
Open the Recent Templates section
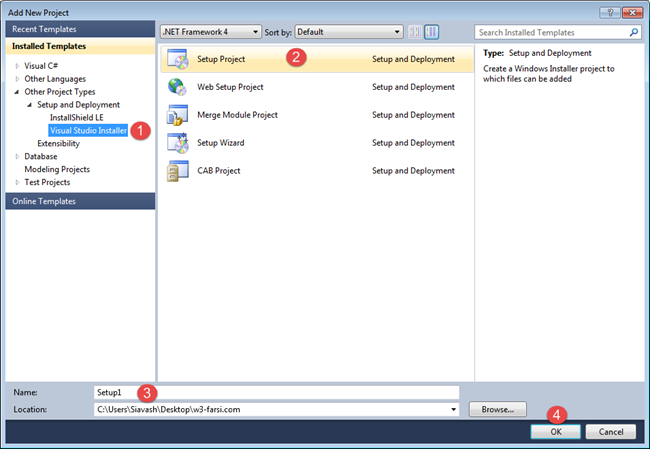tap(80, 29)
